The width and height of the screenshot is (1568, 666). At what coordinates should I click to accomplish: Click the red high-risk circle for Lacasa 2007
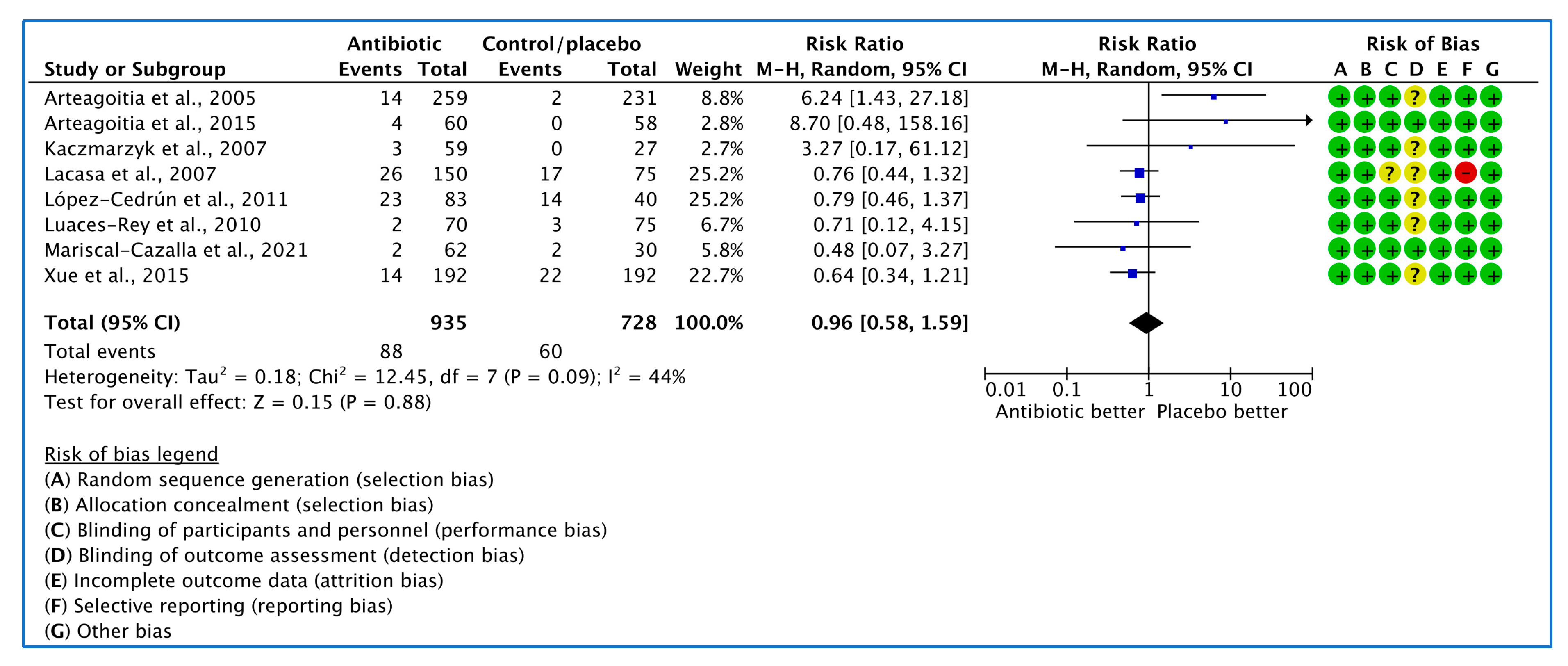click(x=1466, y=173)
